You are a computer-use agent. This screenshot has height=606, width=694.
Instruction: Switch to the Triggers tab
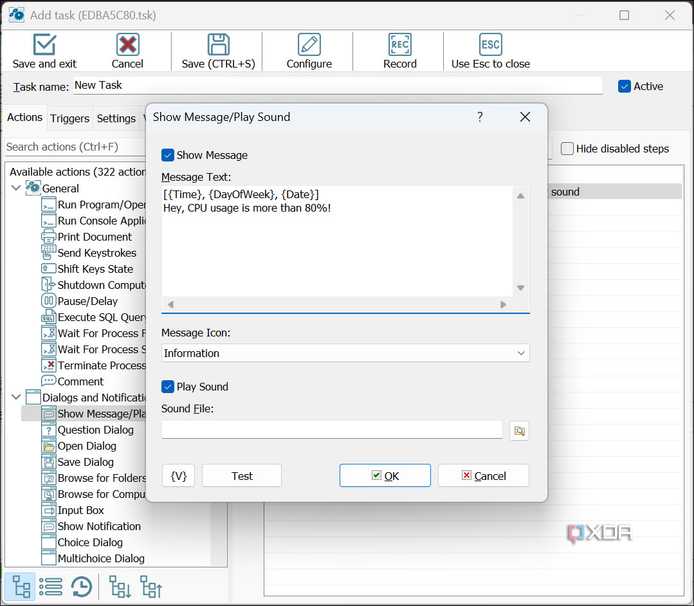pyautogui.click(x=69, y=118)
